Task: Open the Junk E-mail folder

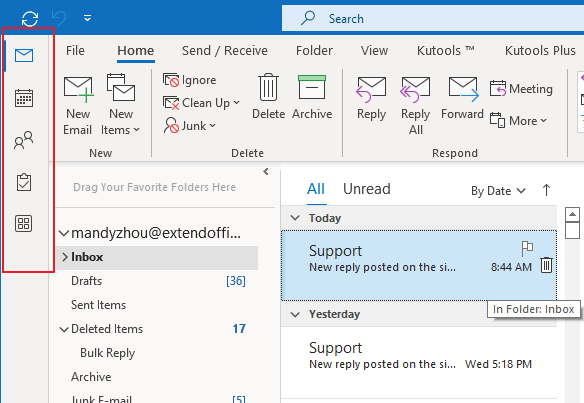Action: point(101,399)
